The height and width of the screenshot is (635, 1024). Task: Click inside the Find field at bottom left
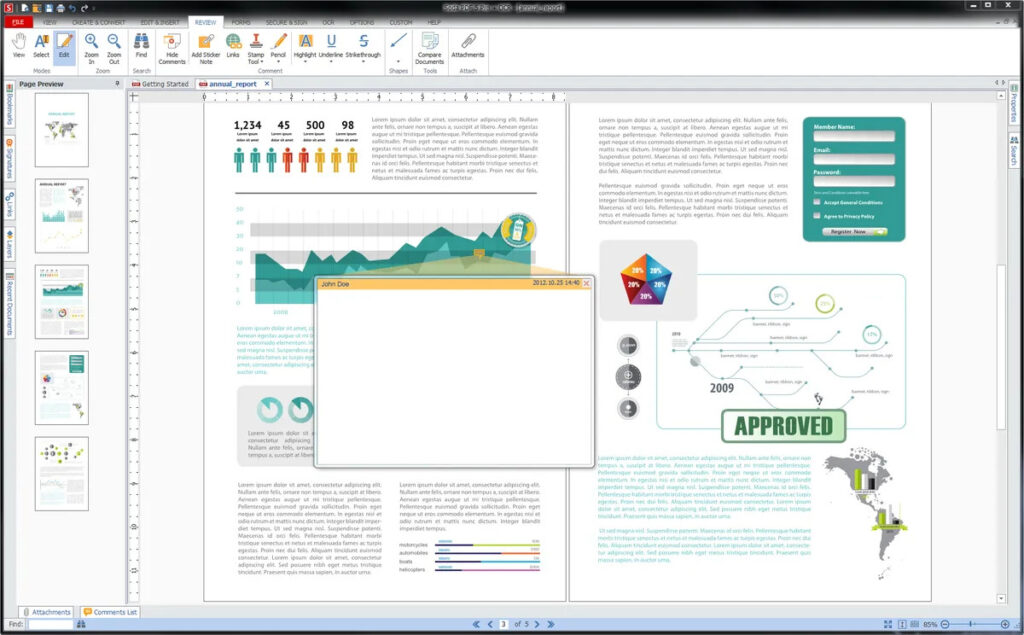click(x=48, y=622)
